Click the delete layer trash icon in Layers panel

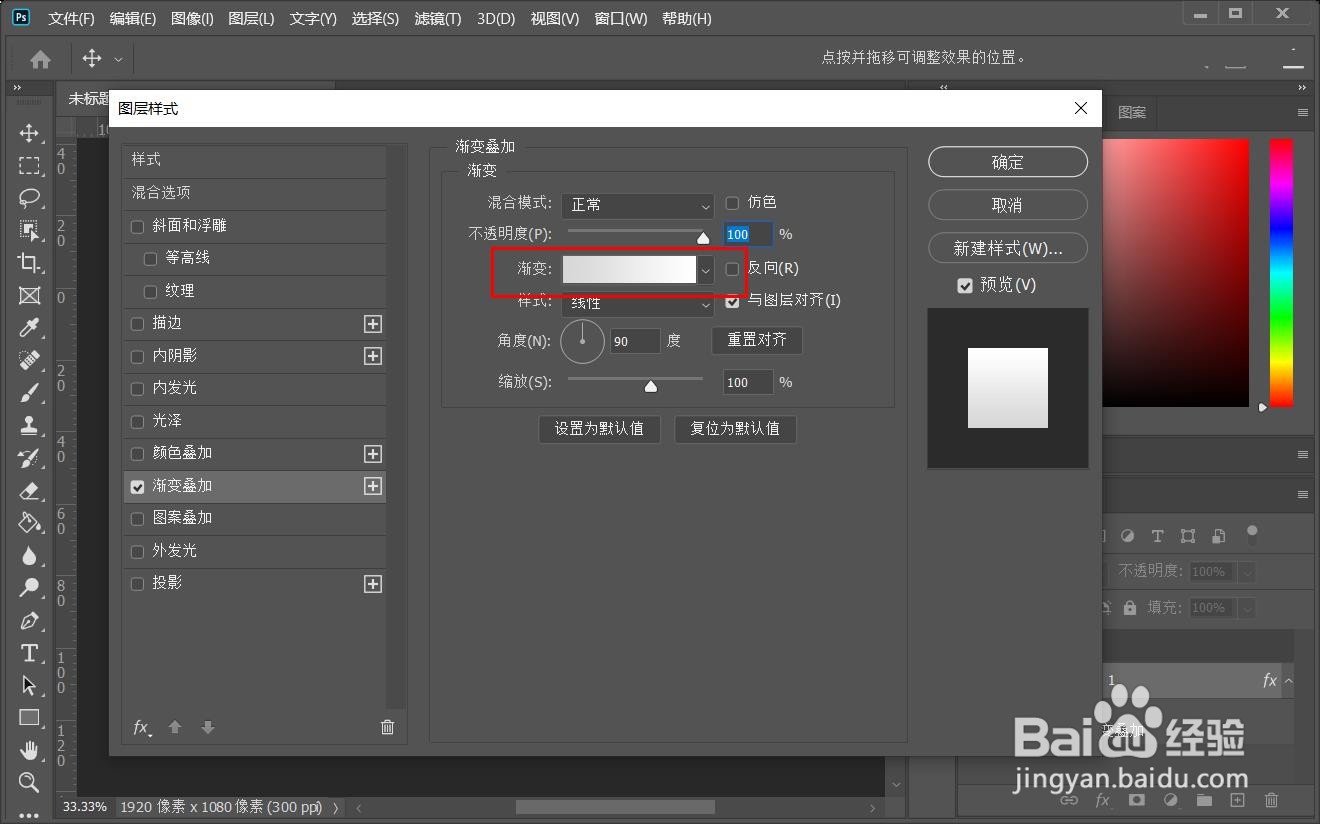click(x=1272, y=800)
